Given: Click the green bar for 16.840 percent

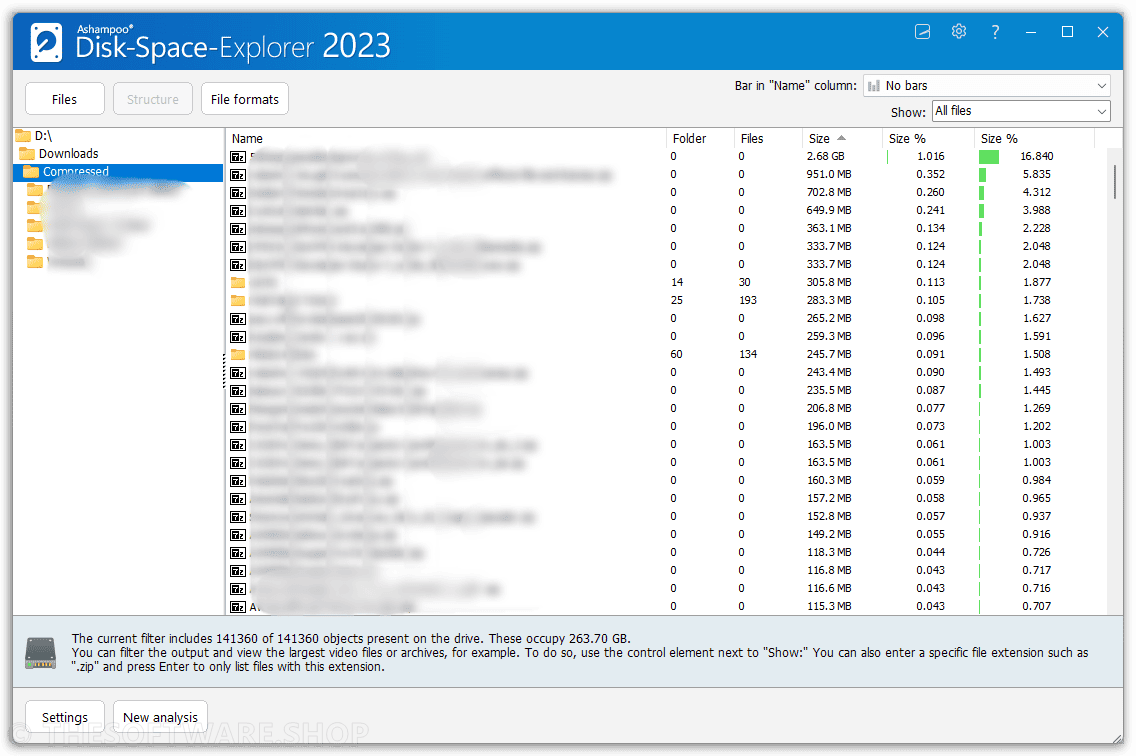Looking at the screenshot, I should point(989,157).
